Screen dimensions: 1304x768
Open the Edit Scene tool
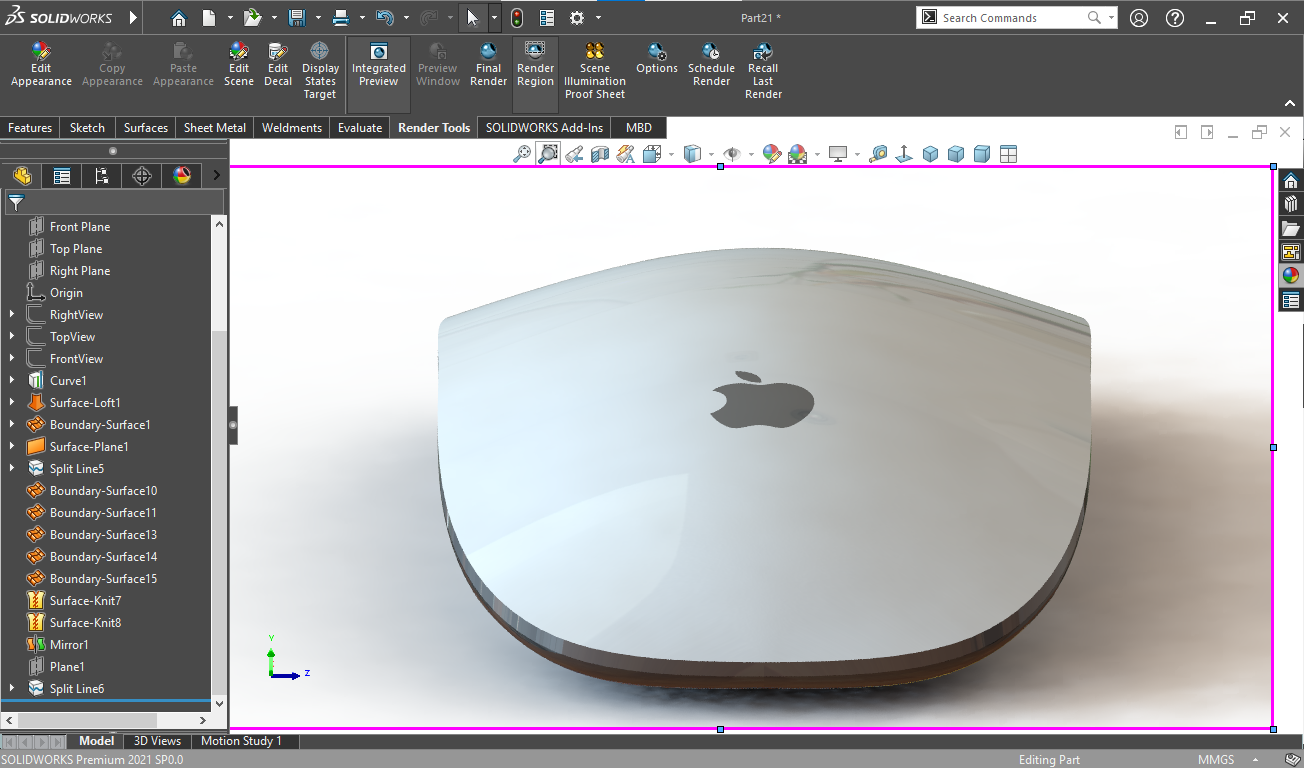click(x=238, y=64)
